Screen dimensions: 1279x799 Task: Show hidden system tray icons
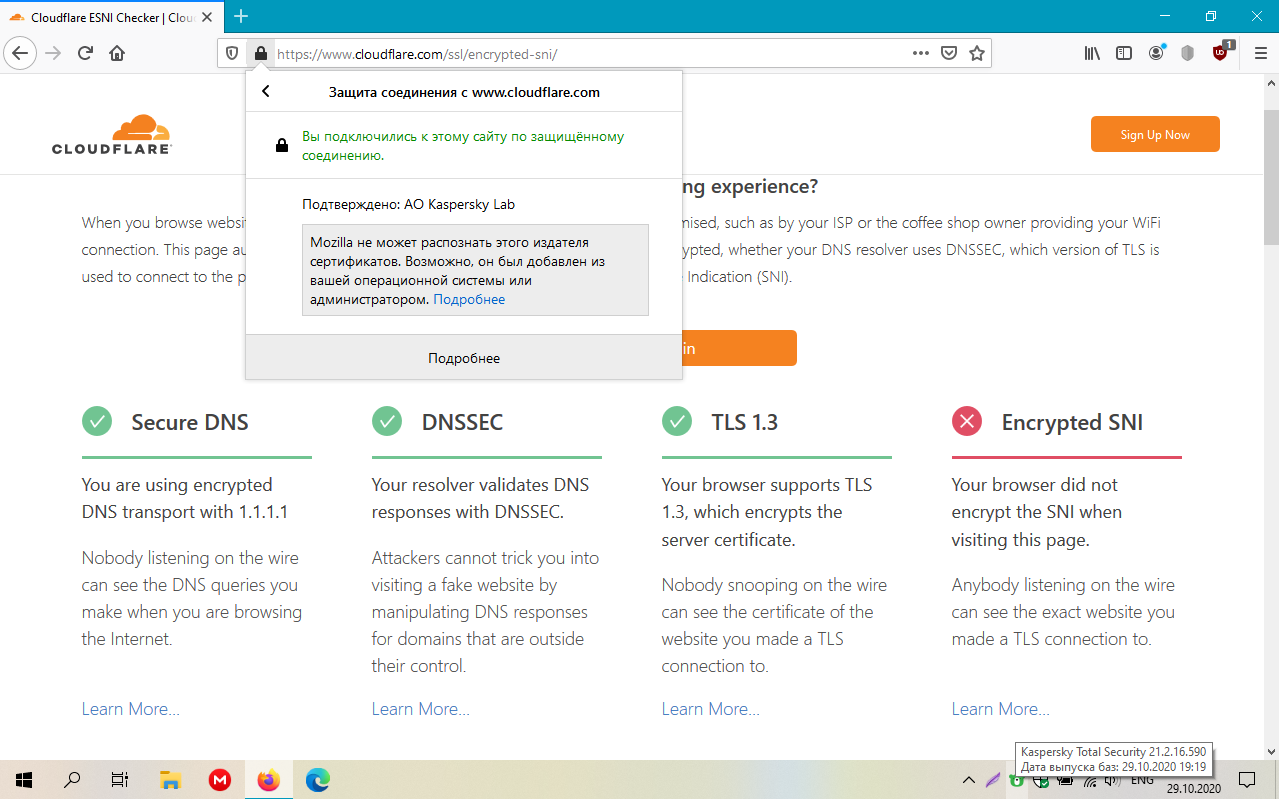click(x=968, y=780)
